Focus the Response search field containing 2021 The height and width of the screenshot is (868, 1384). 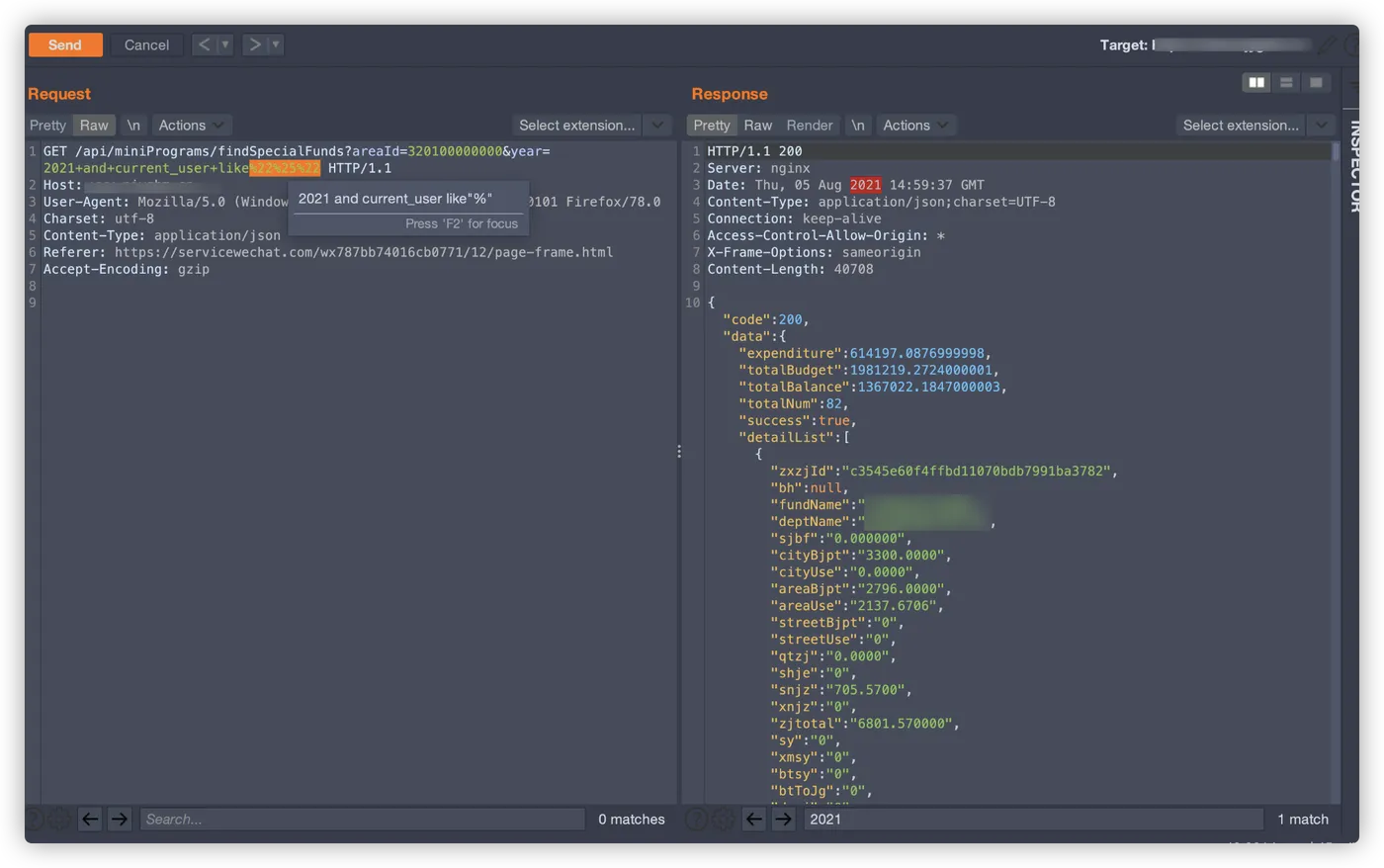(1033, 819)
